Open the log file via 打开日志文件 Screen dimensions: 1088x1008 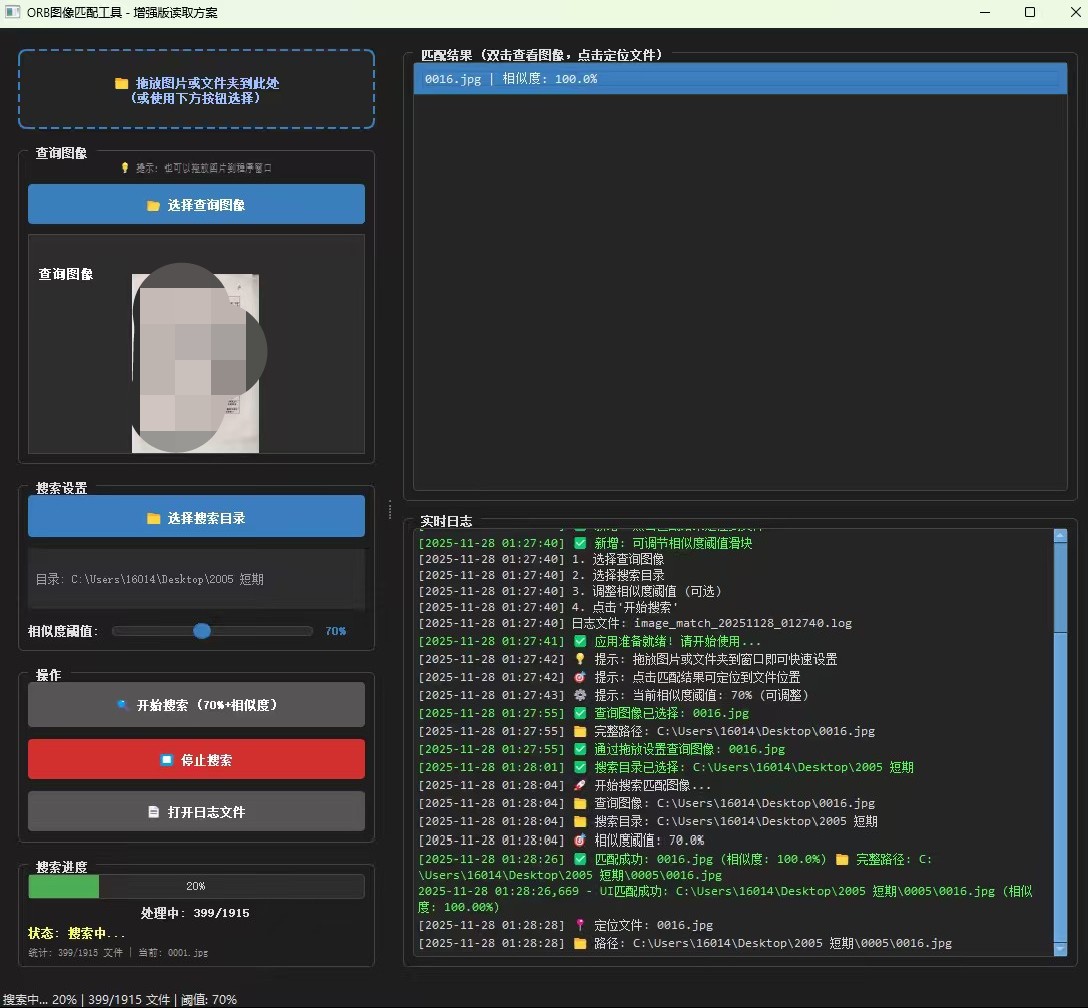tap(196, 812)
